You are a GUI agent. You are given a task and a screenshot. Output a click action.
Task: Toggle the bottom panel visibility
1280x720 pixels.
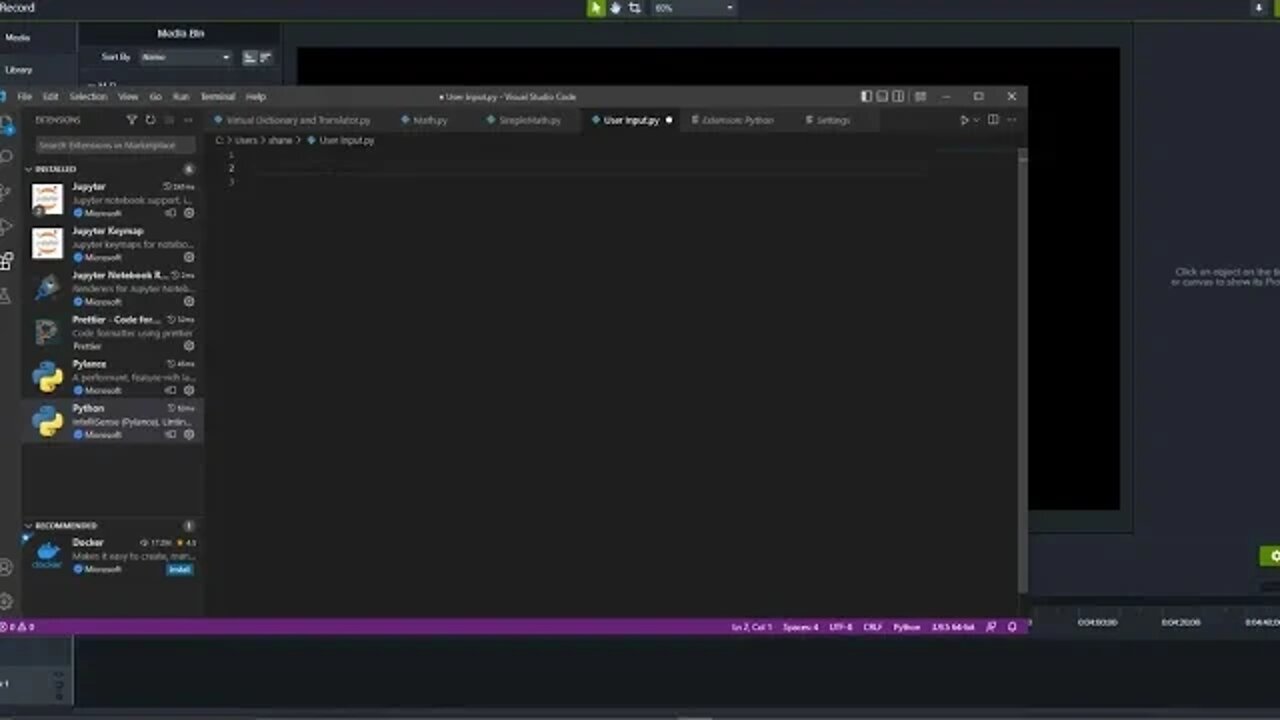click(x=882, y=97)
